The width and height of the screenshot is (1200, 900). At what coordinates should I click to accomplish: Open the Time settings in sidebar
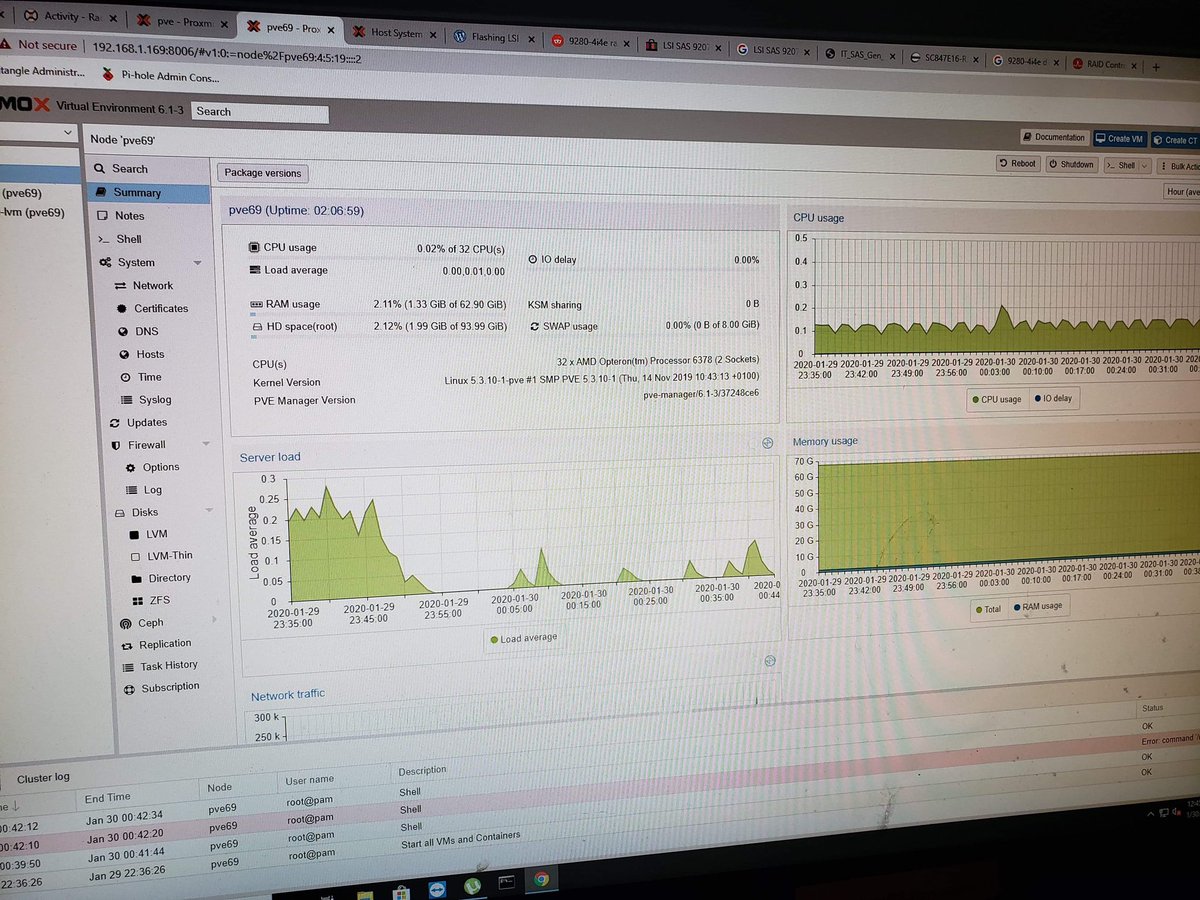coord(150,378)
